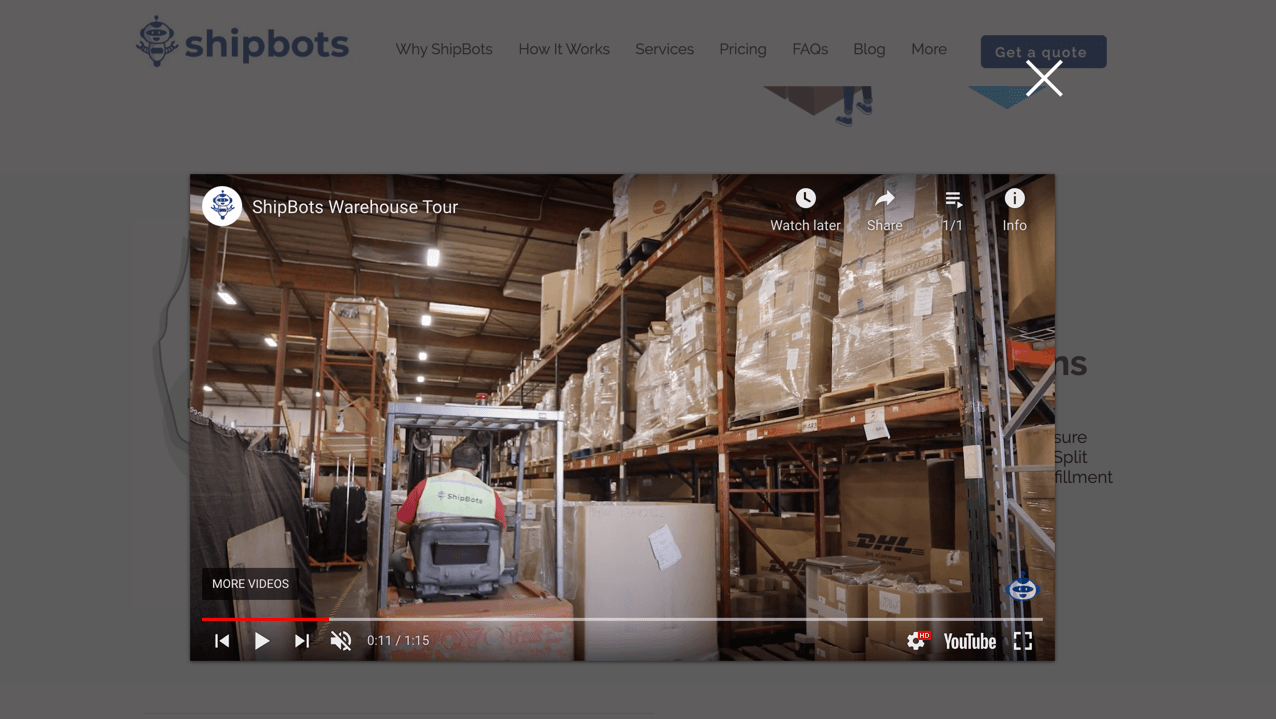Open the video settings gear with HD badge
This screenshot has height=719, width=1276.
pyautogui.click(x=918, y=641)
